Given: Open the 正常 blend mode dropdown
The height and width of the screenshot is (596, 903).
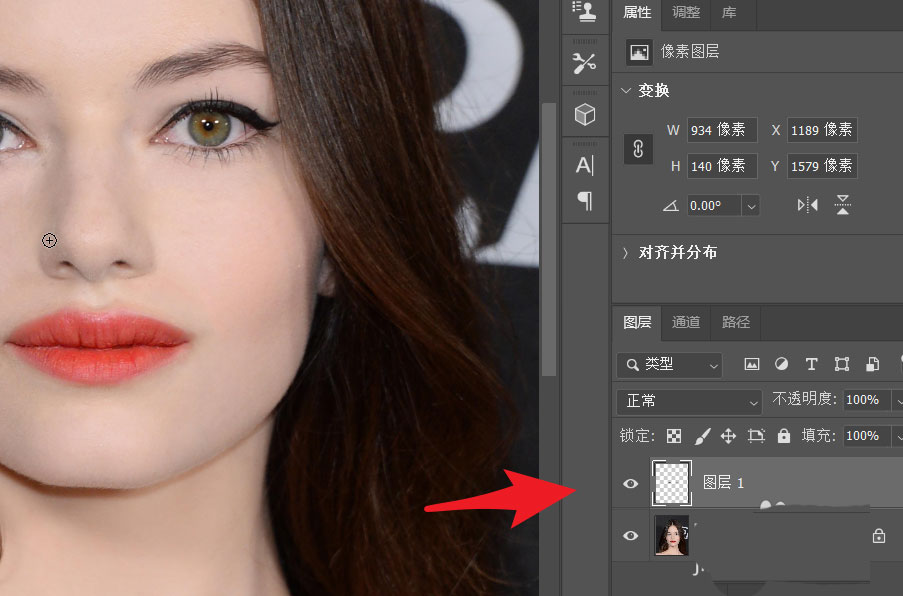Looking at the screenshot, I should (x=690, y=401).
